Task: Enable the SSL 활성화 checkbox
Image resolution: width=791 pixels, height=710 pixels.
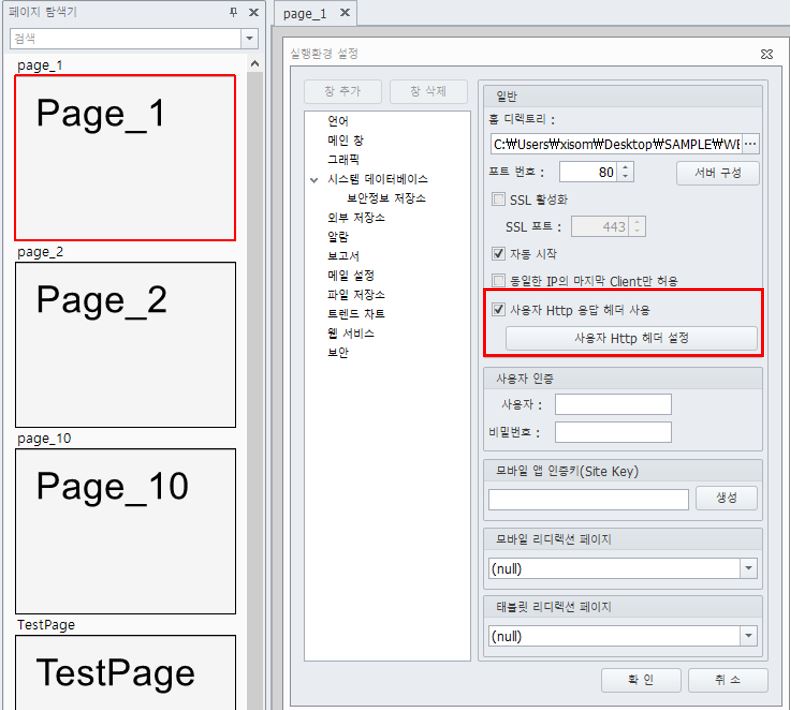Action: tap(498, 199)
